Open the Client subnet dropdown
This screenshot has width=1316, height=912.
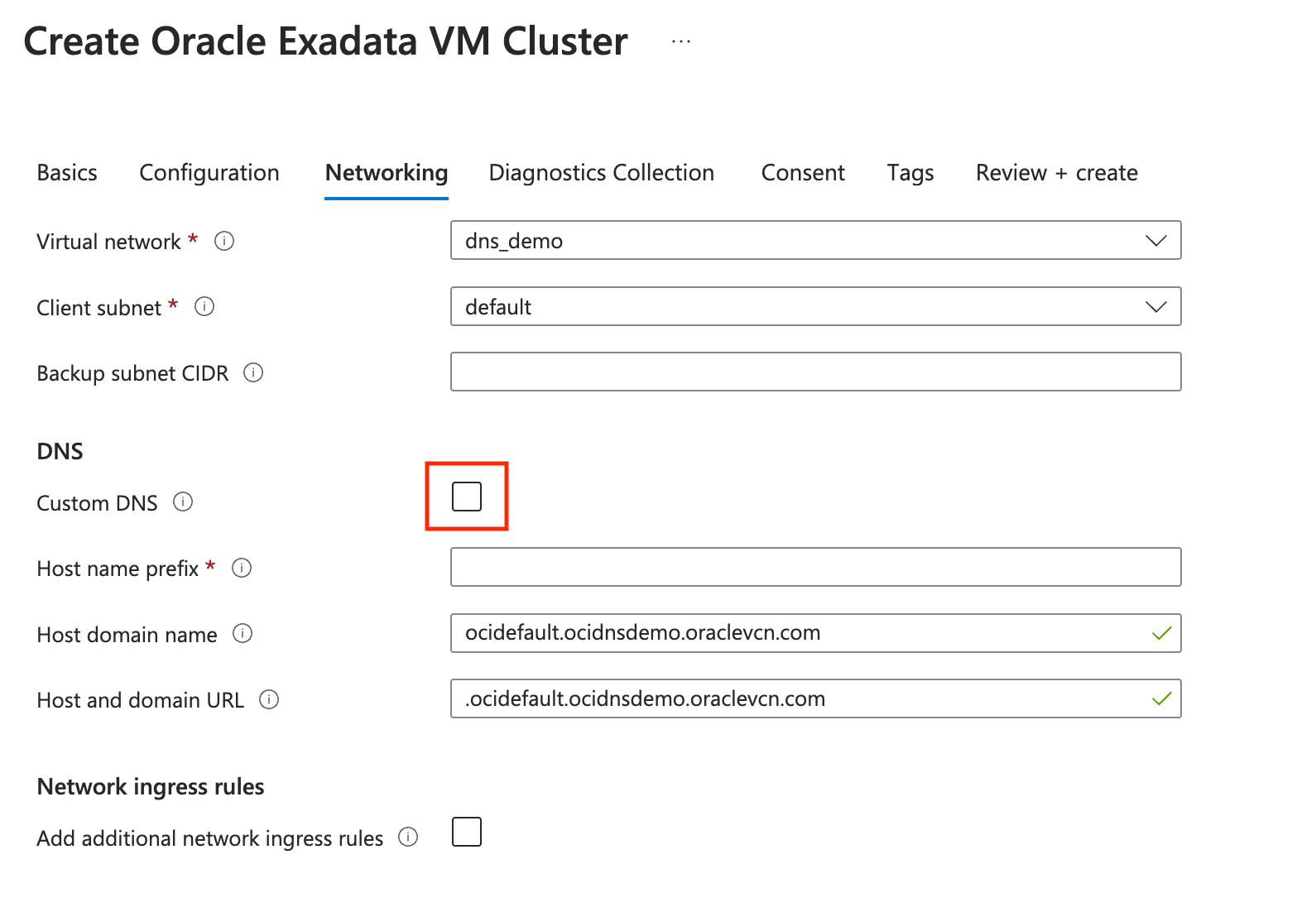(815, 306)
